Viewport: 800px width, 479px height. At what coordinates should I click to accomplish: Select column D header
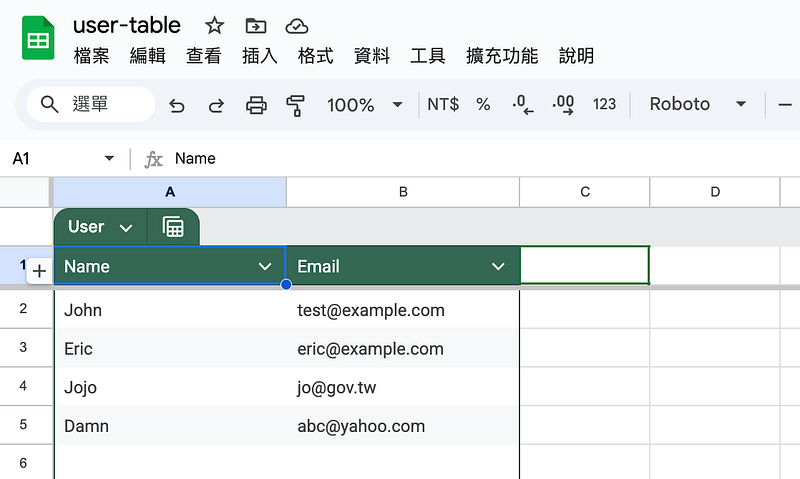[x=715, y=192]
